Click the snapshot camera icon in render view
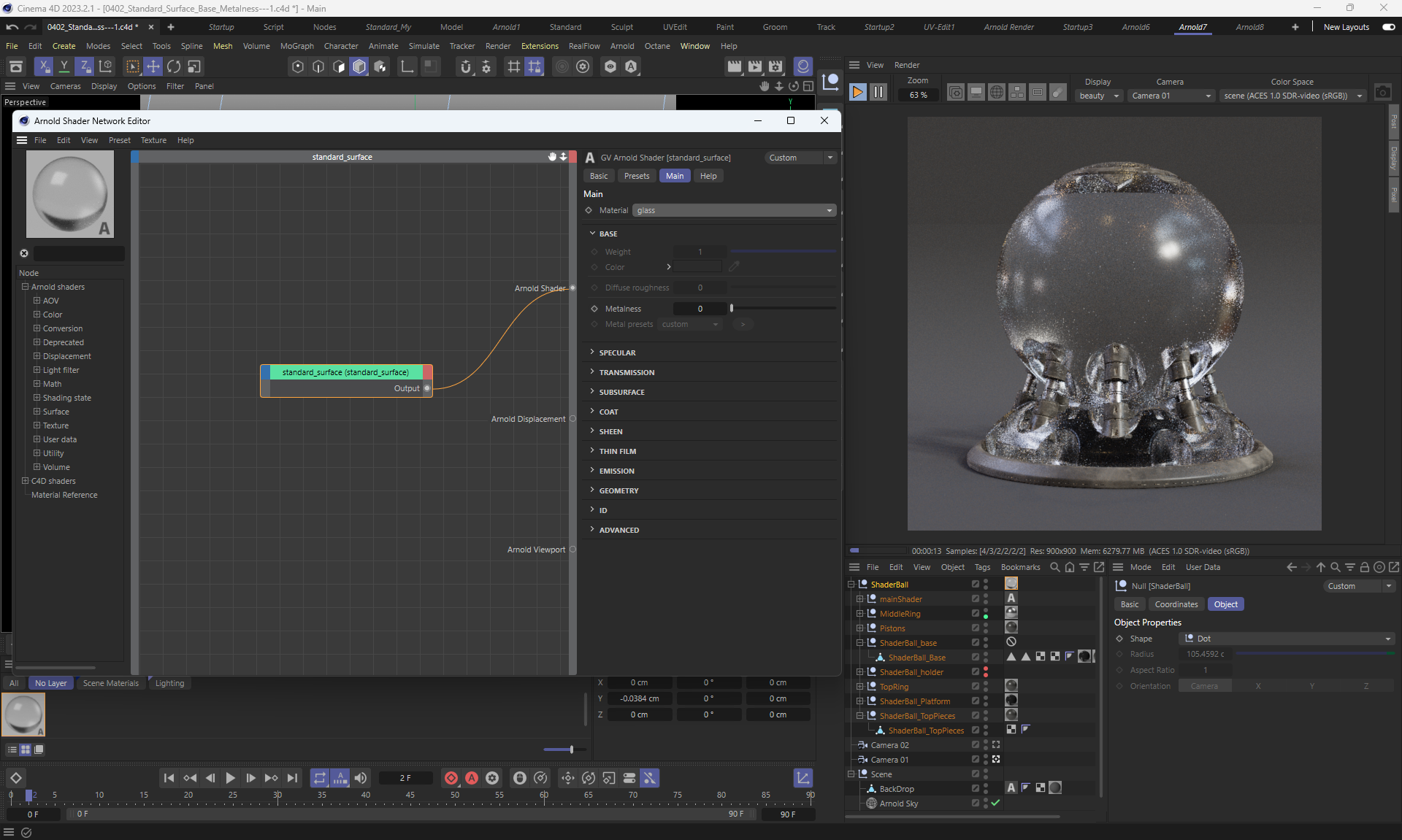Image resolution: width=1402 pixels, height=840 pixels. tap(1382, 93)
